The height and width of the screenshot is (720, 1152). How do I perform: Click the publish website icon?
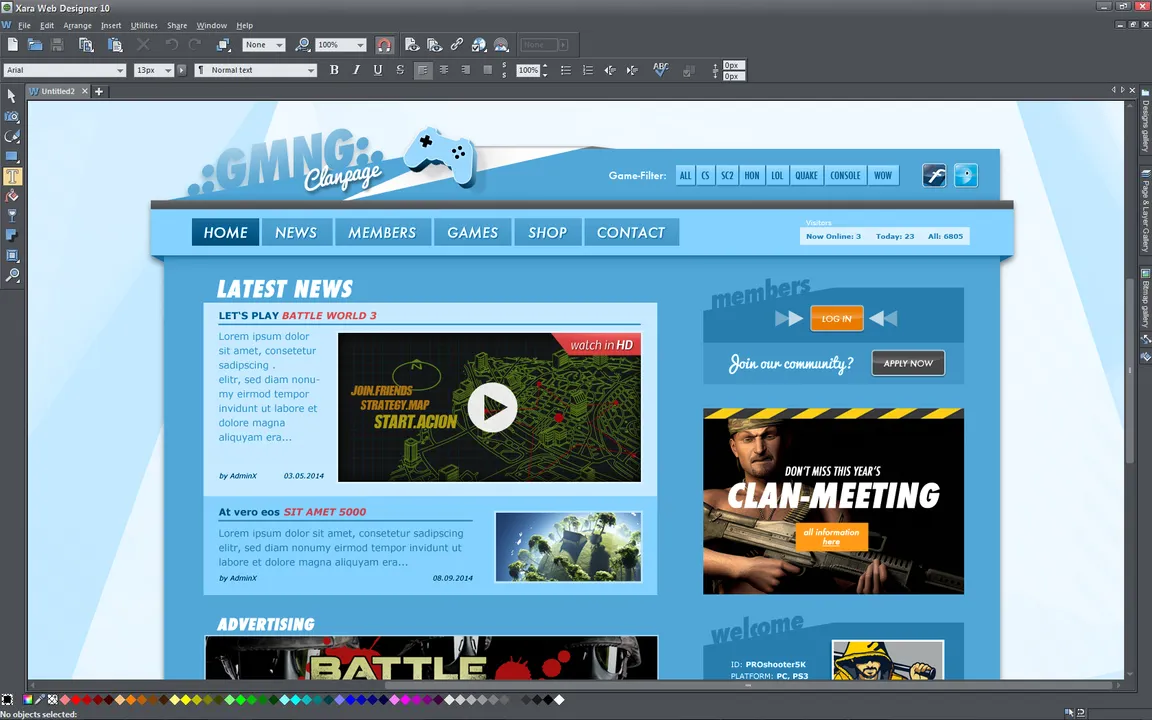pos(501,45)
